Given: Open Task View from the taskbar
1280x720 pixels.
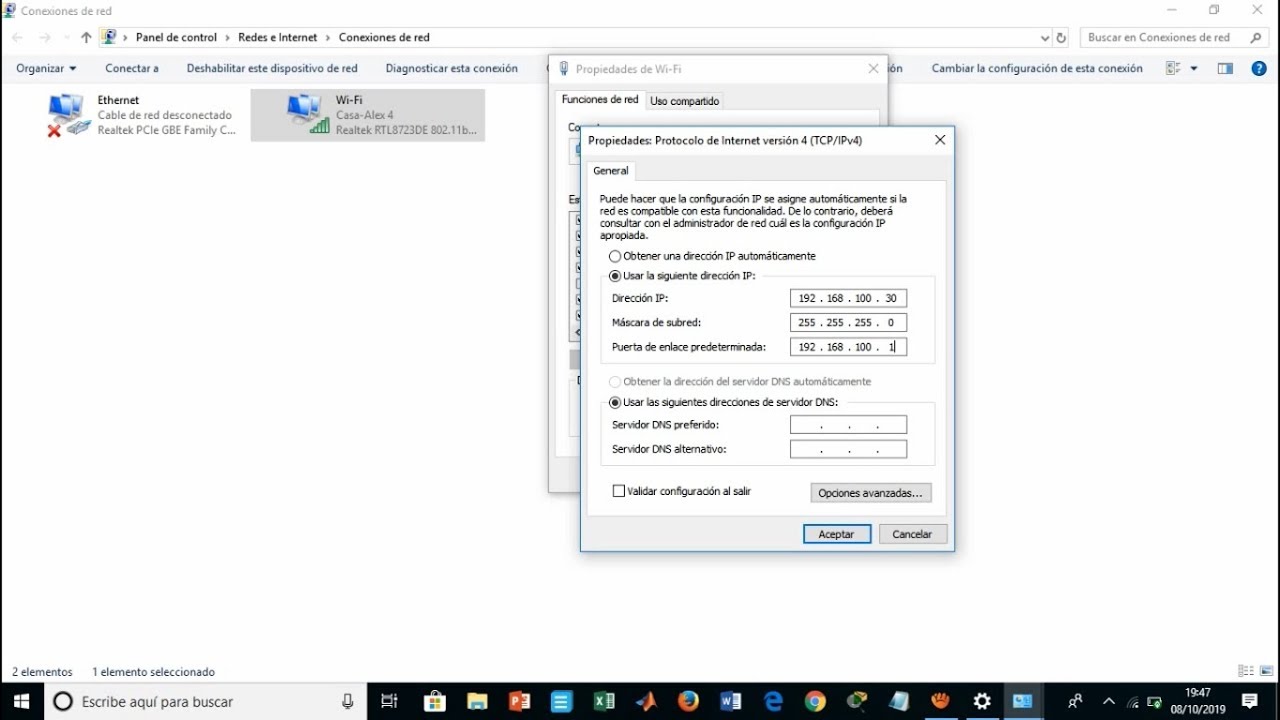Looking at the screenshot, I should tap(389, 701).
